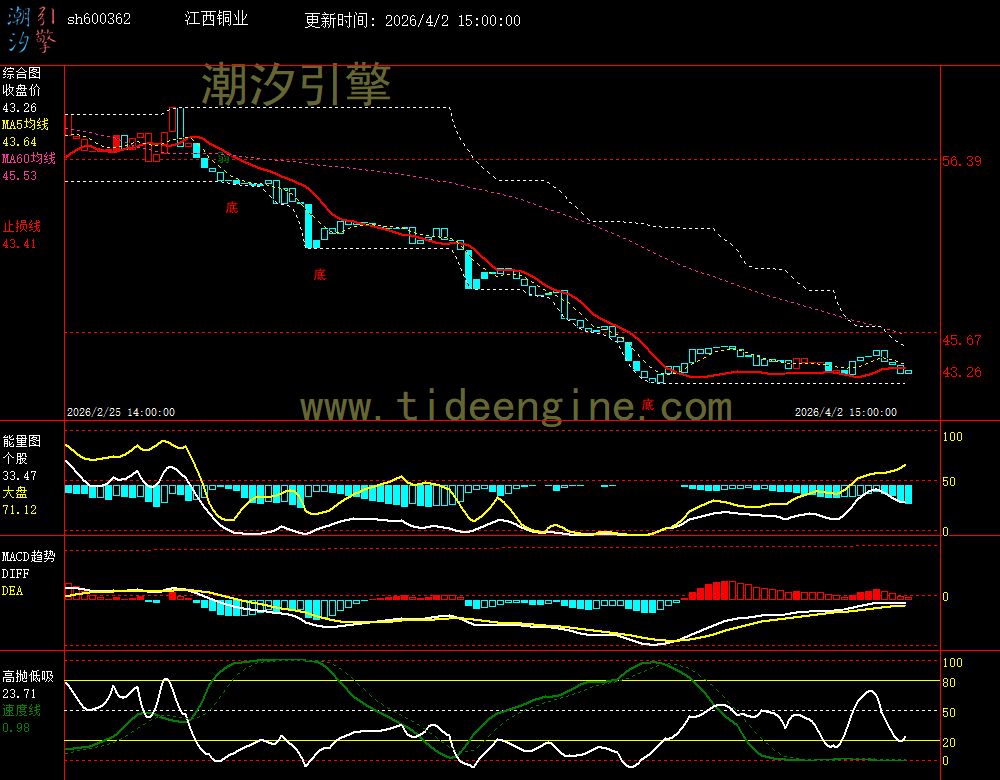The image size is (1000, 780).
Task: Click the end date label 2026/4/2 15:00:00
Action: [x=845, y=412]
